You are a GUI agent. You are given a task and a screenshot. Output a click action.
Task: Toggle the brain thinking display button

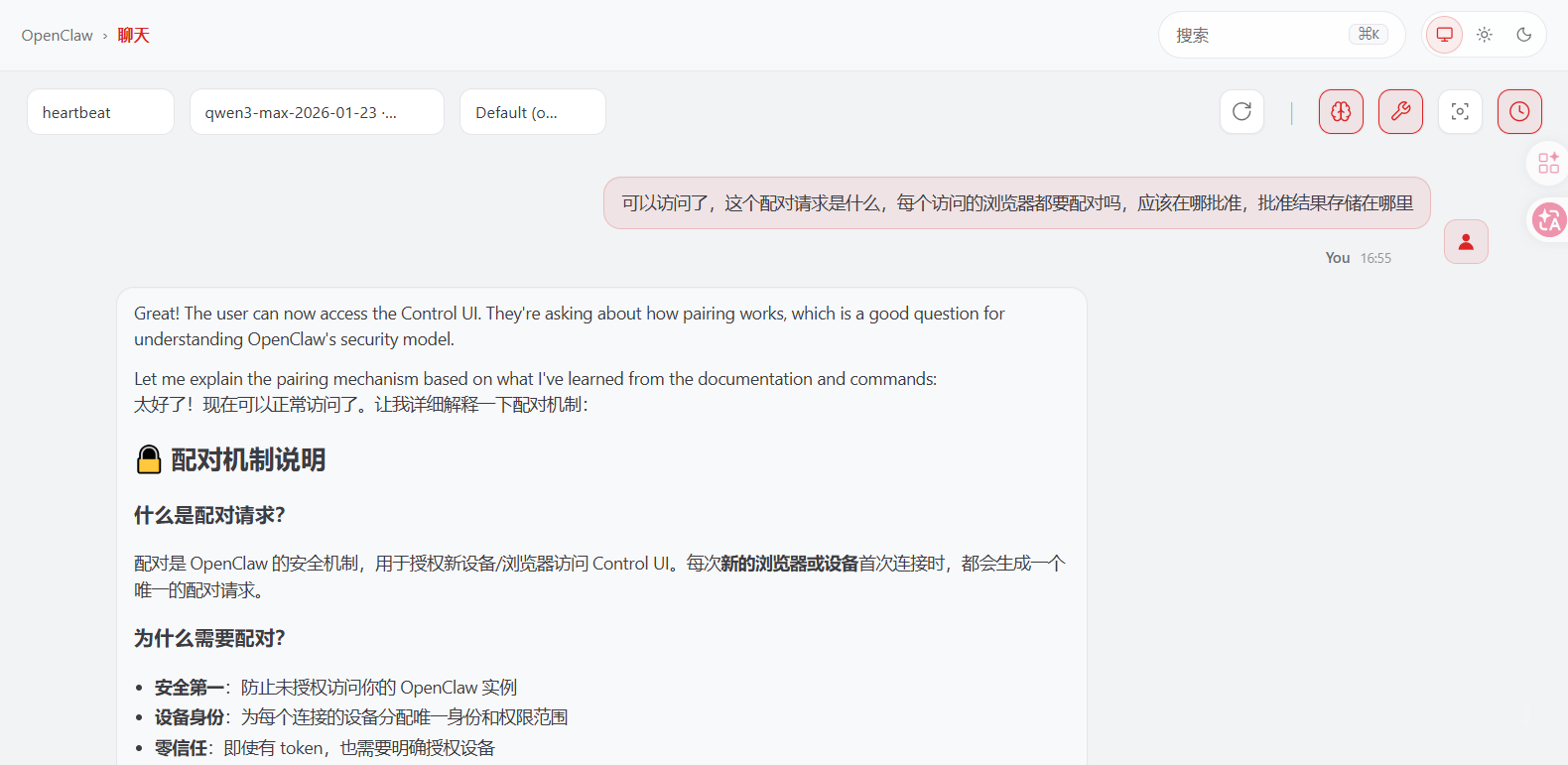pyautogui.click(x=1341, y=112)
